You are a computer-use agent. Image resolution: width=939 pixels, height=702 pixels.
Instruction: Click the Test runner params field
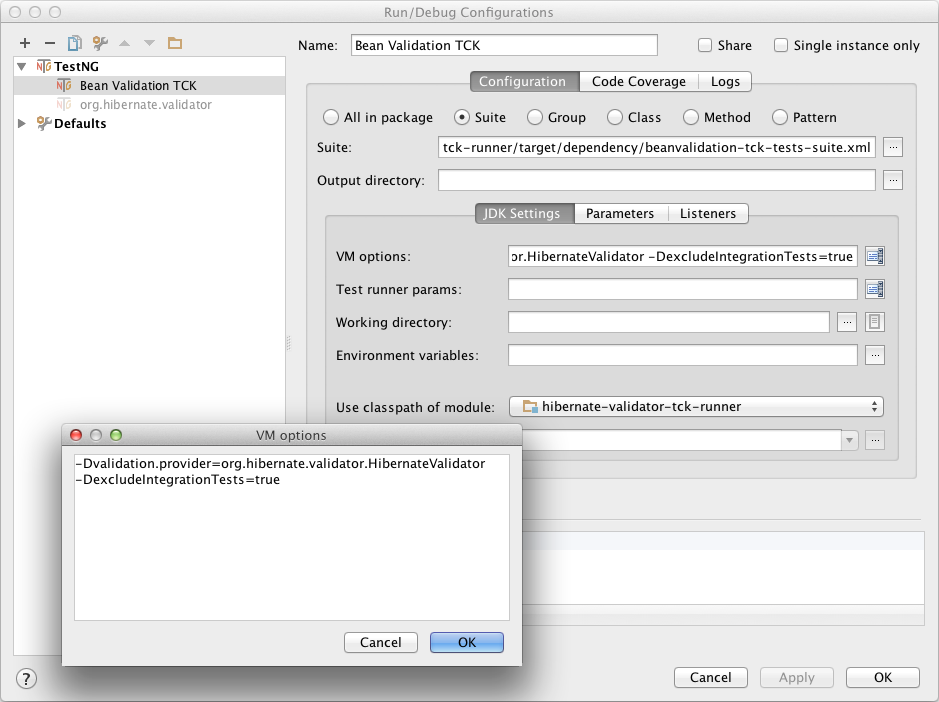point(683,289)
